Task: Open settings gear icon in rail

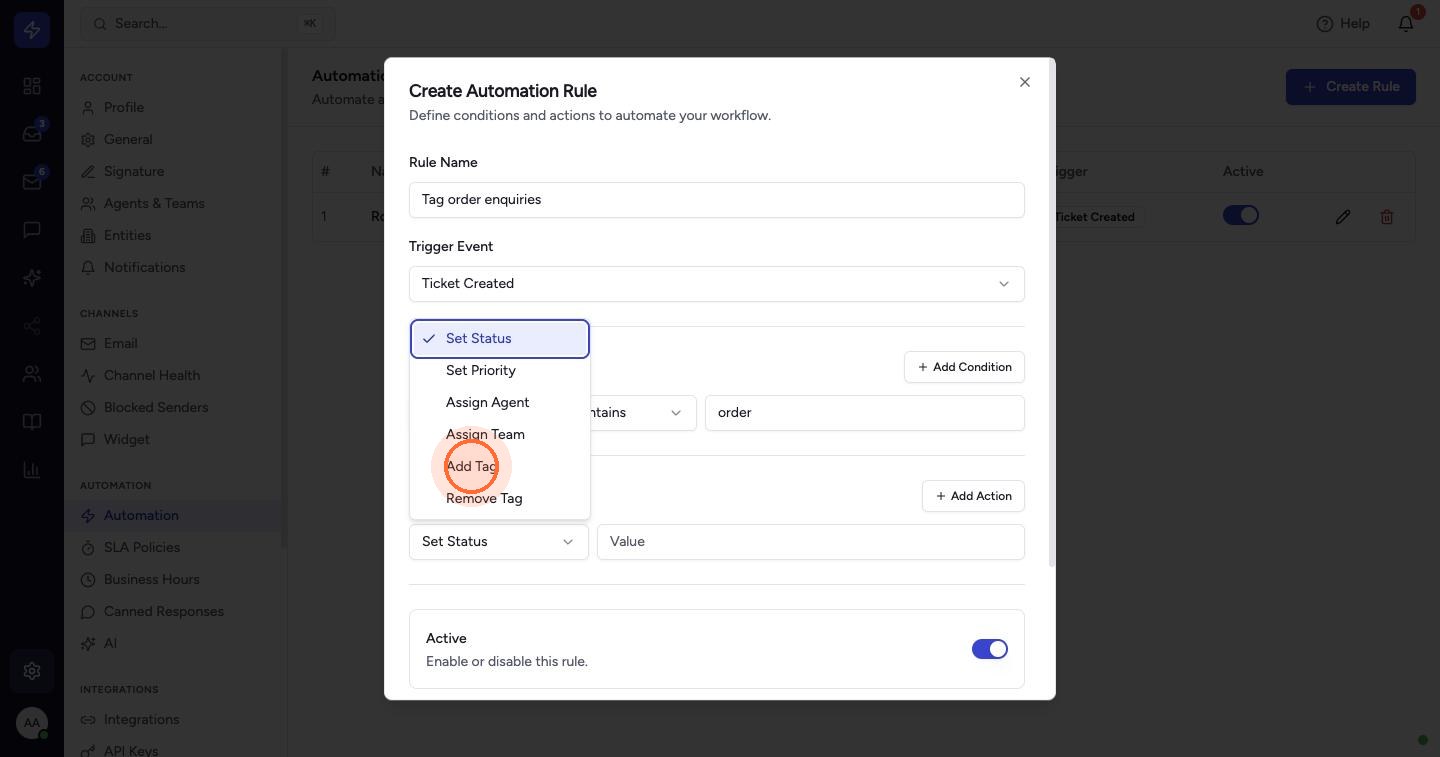Action: 32,671
